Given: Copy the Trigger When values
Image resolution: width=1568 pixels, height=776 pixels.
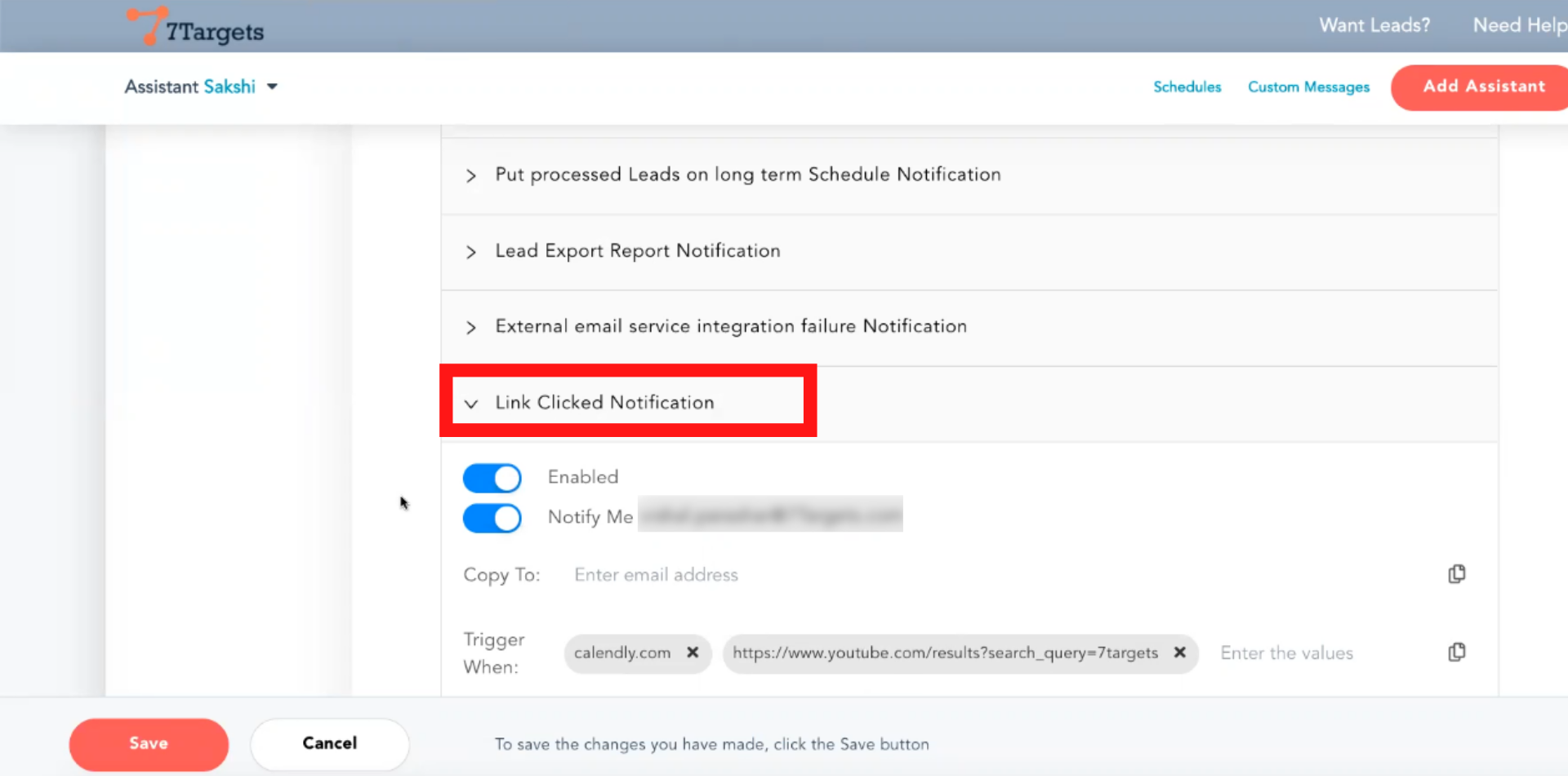Looking at the screenshot, I should 1456,652.
